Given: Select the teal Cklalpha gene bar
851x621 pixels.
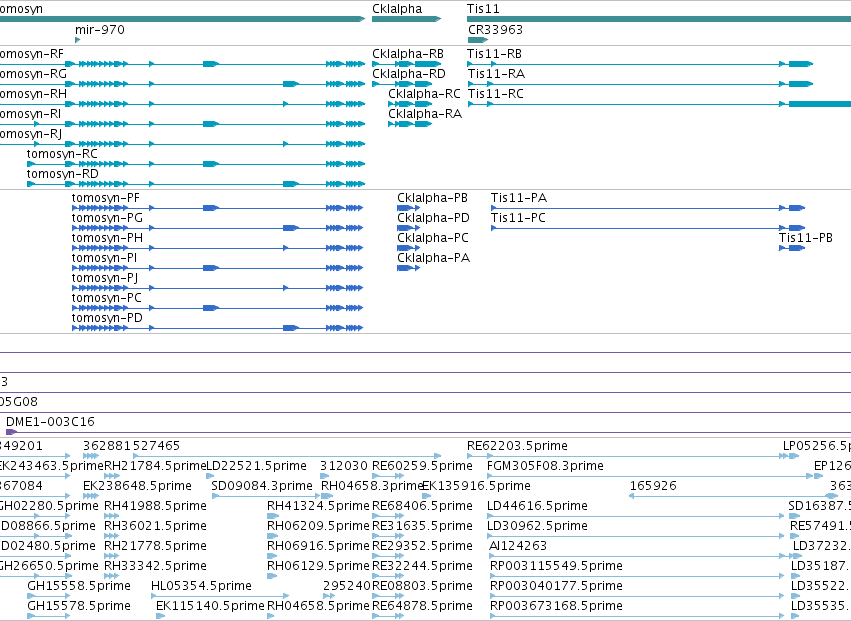Looking at the screenshot, I should [x=407, y=19].
